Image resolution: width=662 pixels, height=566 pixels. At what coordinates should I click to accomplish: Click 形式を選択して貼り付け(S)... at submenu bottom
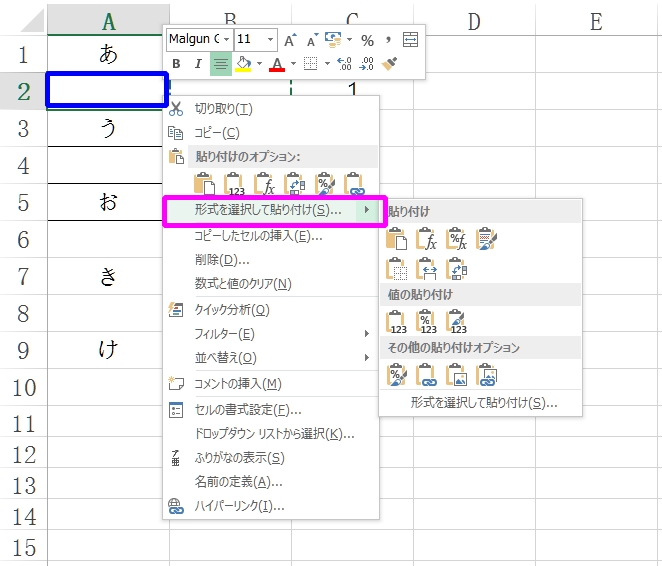pyautogui.click(x=483, y=403)
